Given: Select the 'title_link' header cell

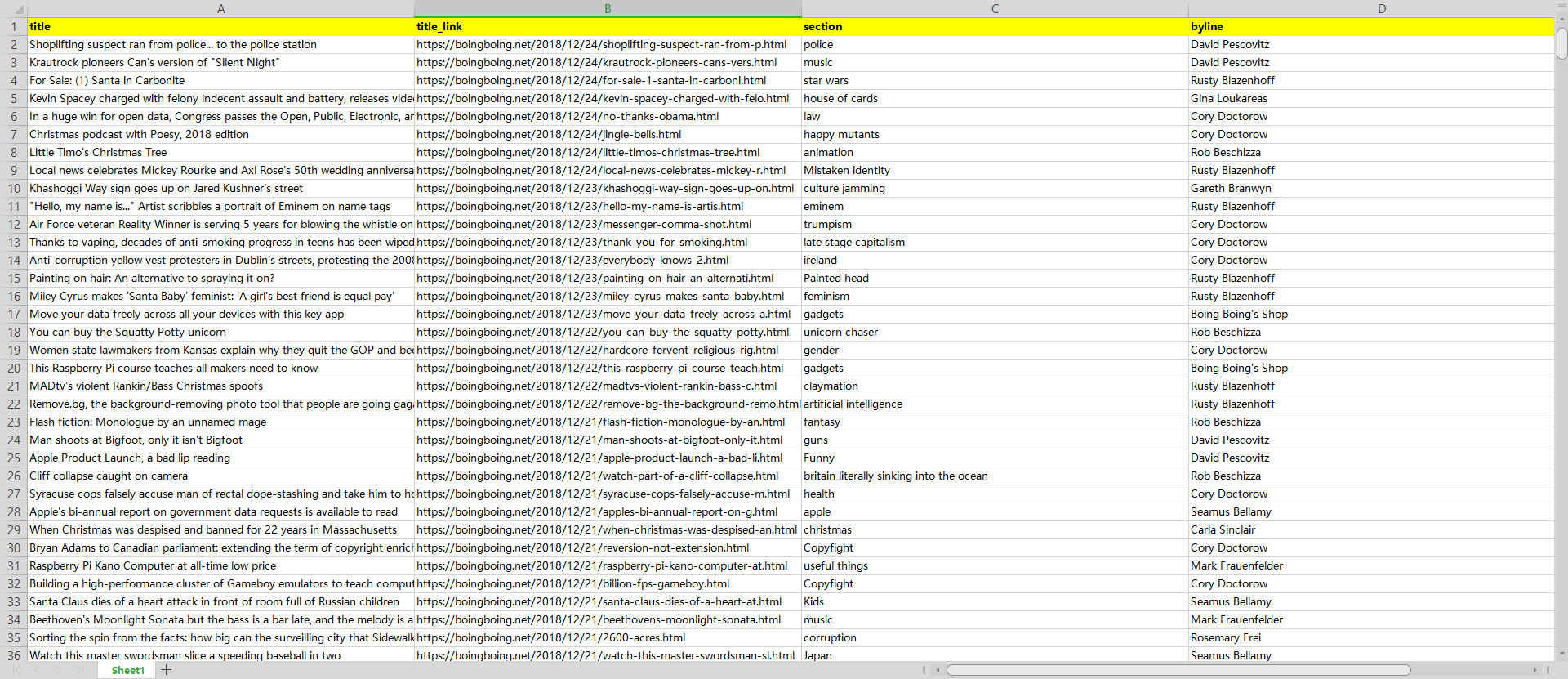Looking at the screenshot, I should tap(608, 26).
